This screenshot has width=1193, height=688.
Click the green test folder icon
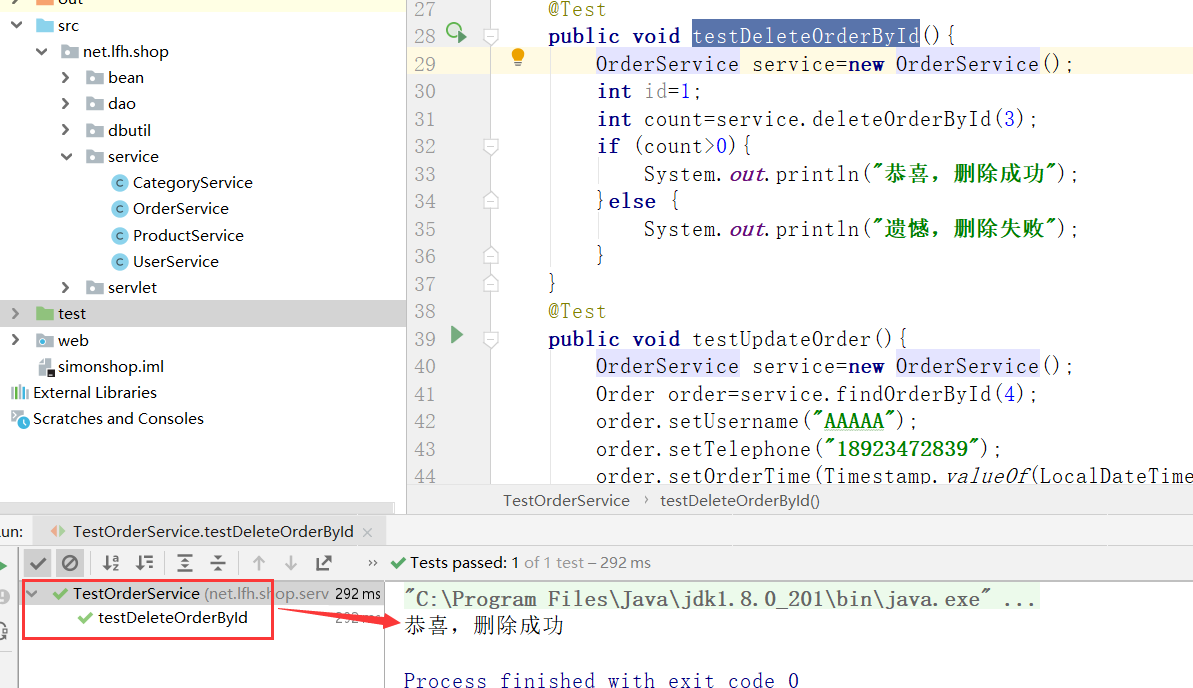tap(45, 314)
